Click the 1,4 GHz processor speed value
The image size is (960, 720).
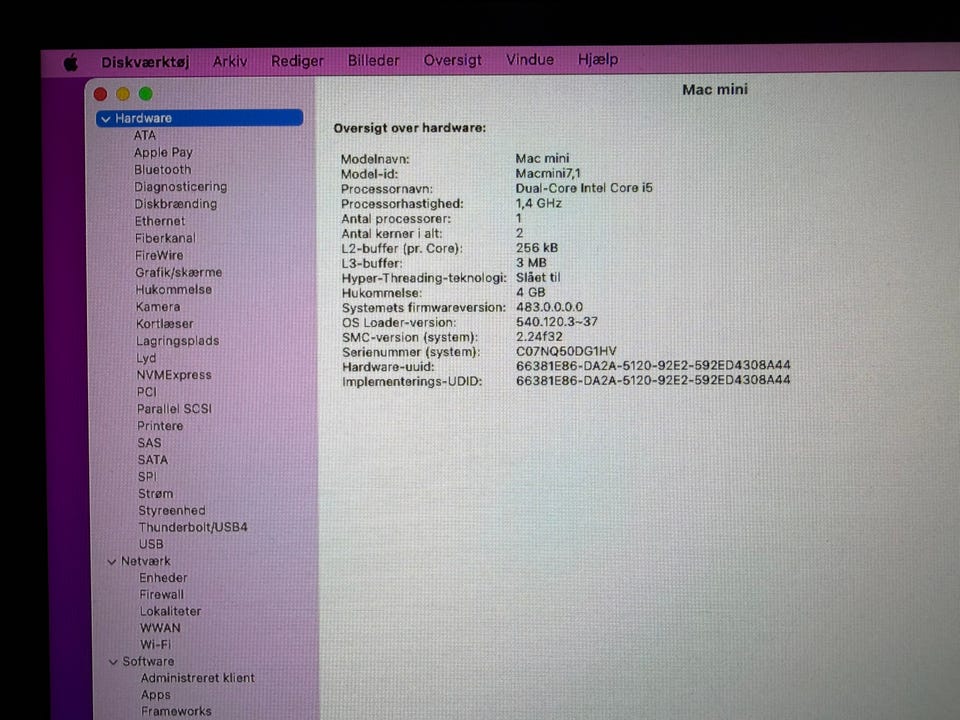539,203
